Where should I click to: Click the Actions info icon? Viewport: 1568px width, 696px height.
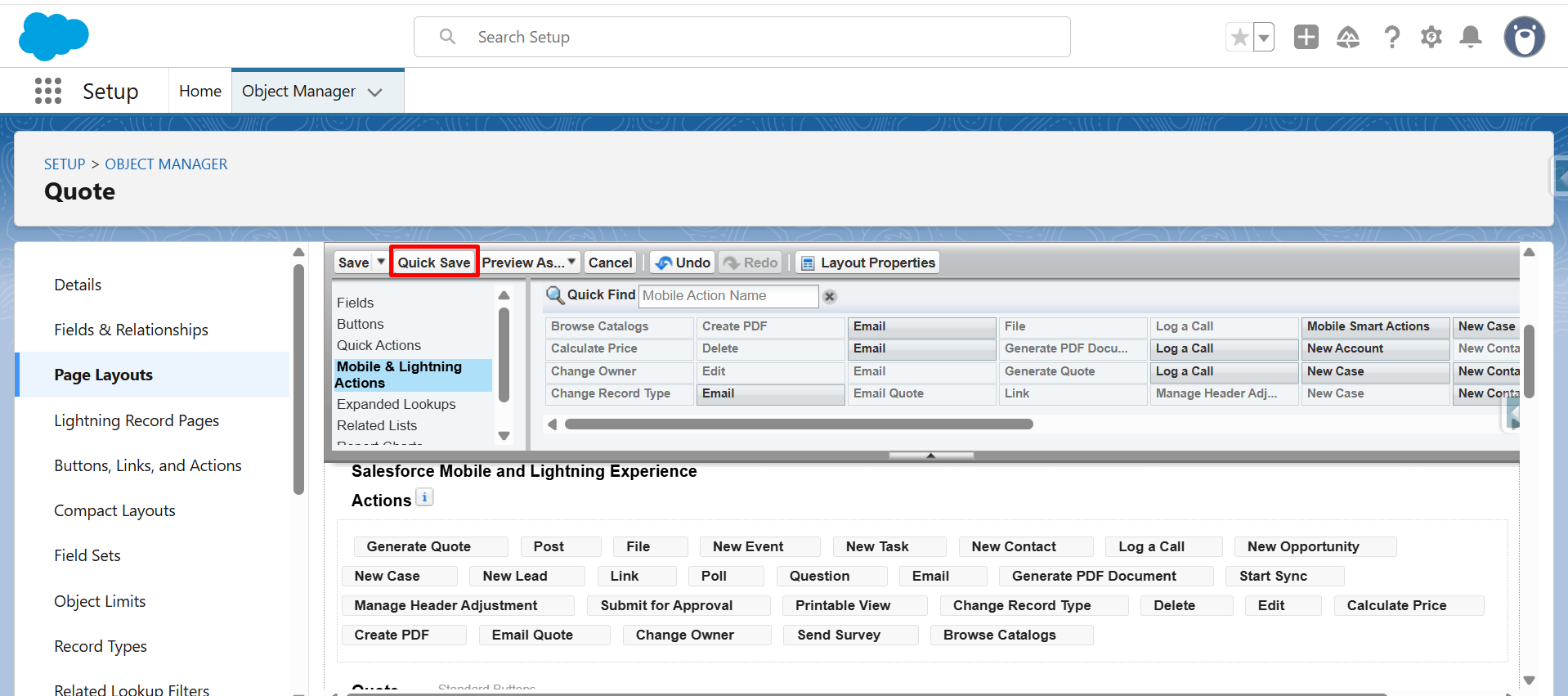[424, 497]
